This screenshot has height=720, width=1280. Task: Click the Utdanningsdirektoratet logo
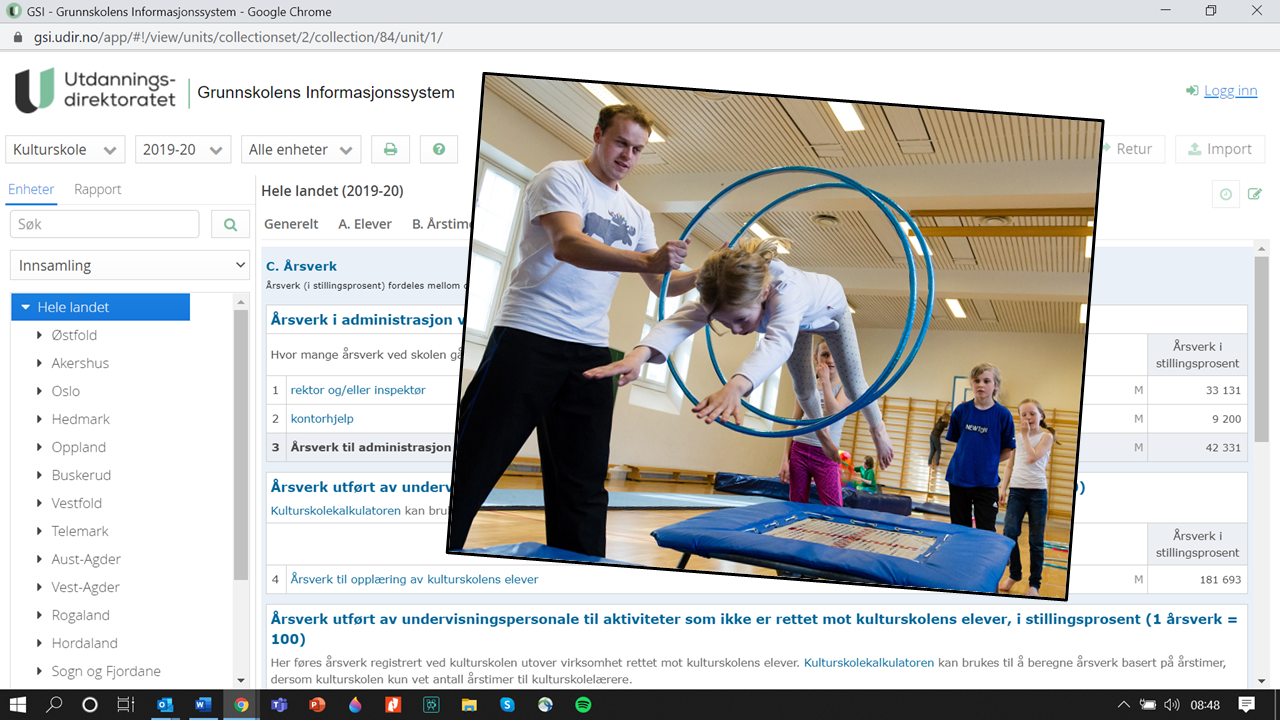pos(95,91)
